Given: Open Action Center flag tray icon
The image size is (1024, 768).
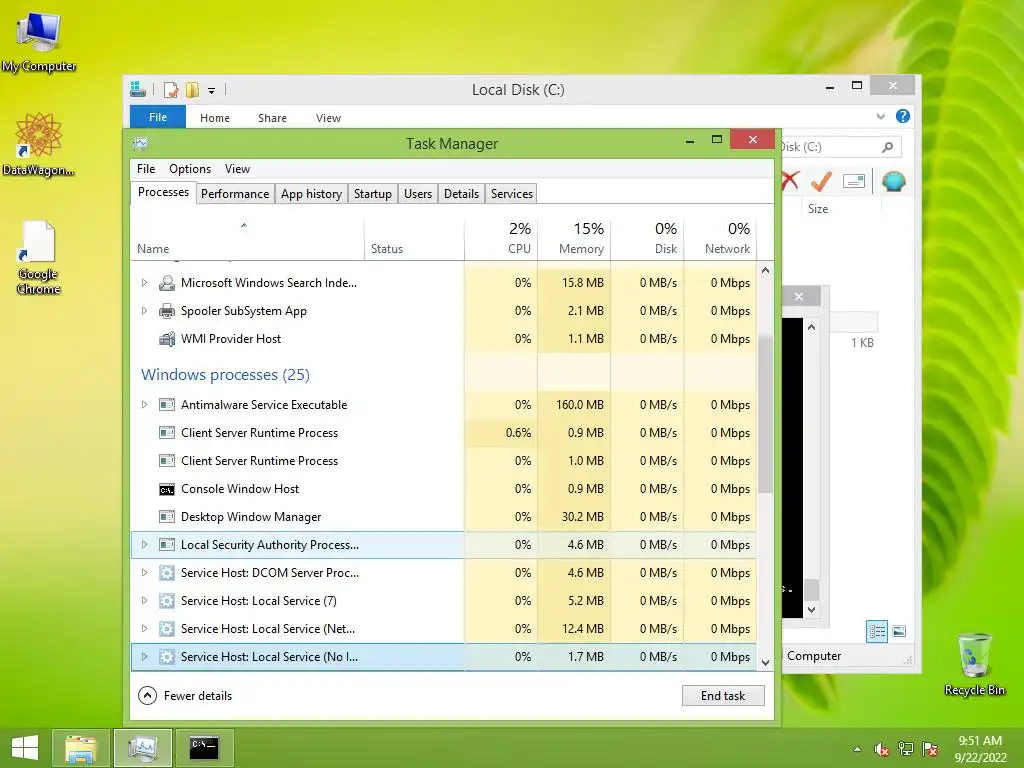Looking at the screenshot, I should (930, 749).
